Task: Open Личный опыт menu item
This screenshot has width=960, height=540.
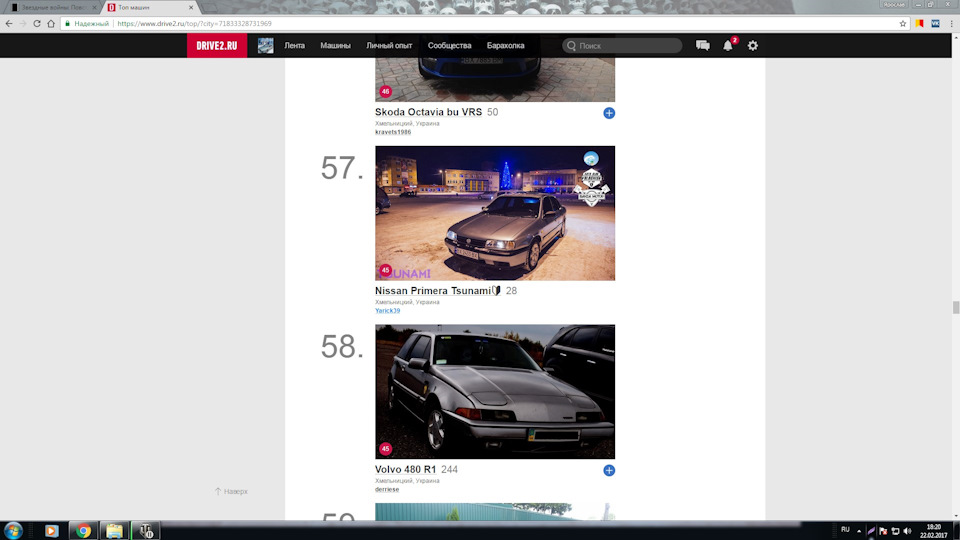Action: (x=389, y=46)
